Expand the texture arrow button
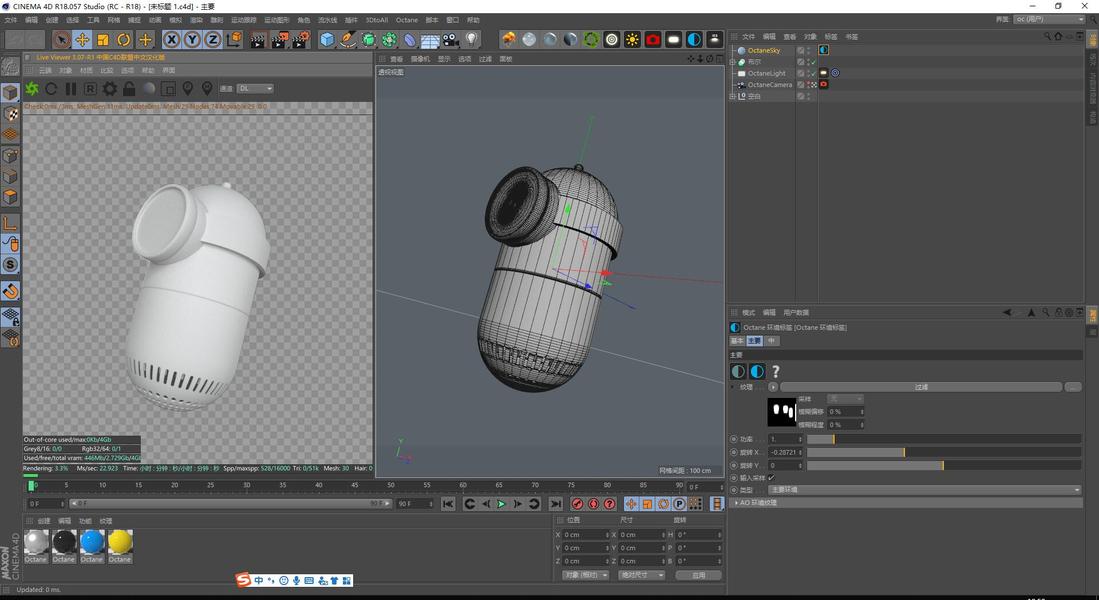The image size is (1099, 600). click(773, 387)
